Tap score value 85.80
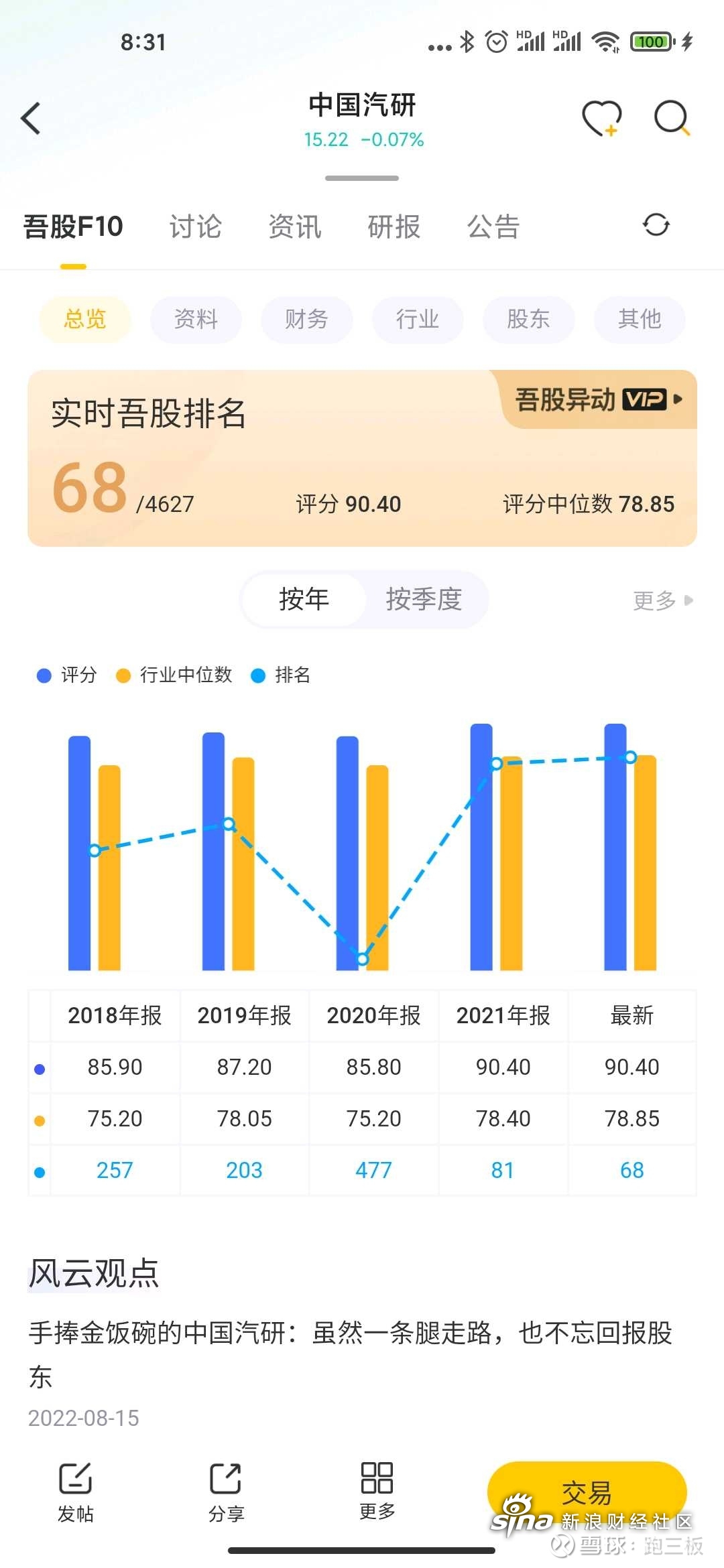Viewport: 724px width, 1568px height. click(373, 1067)
